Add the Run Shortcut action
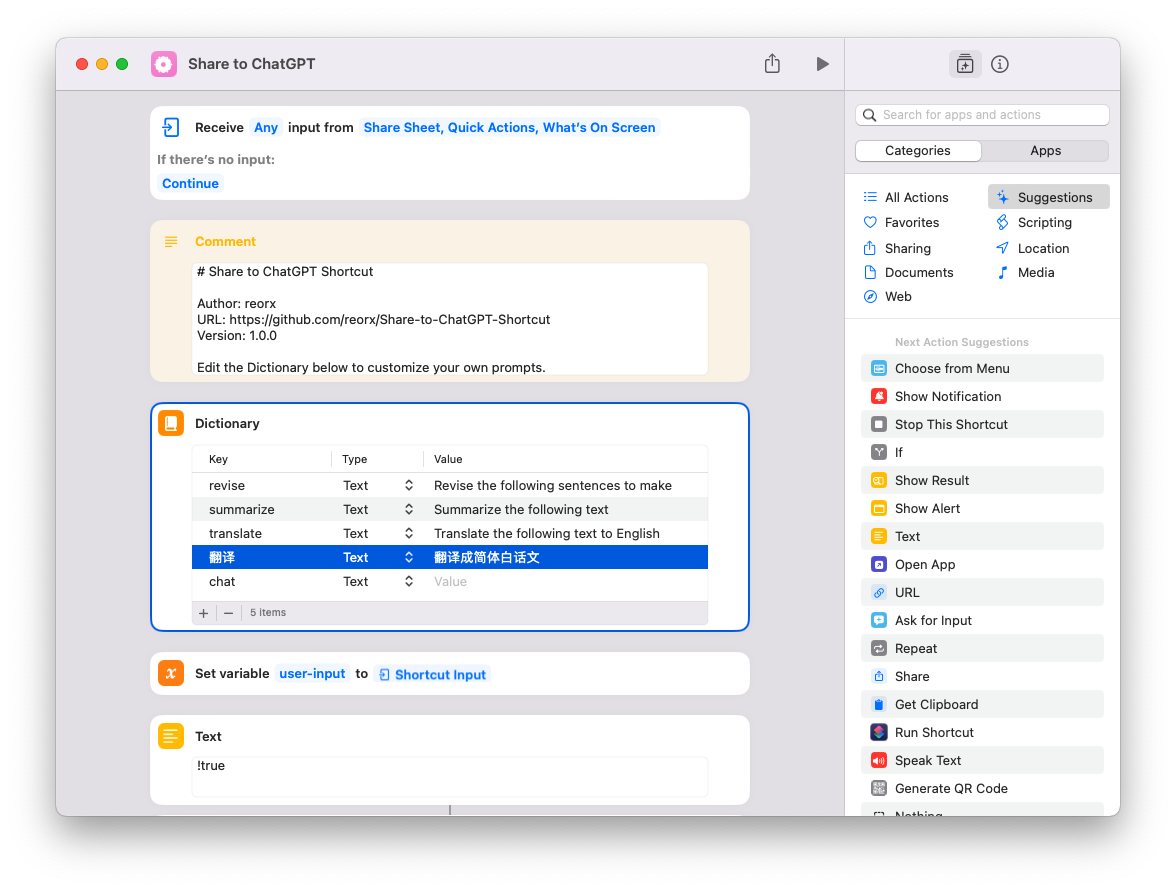The image size is (1176, 890). point(982,733)
